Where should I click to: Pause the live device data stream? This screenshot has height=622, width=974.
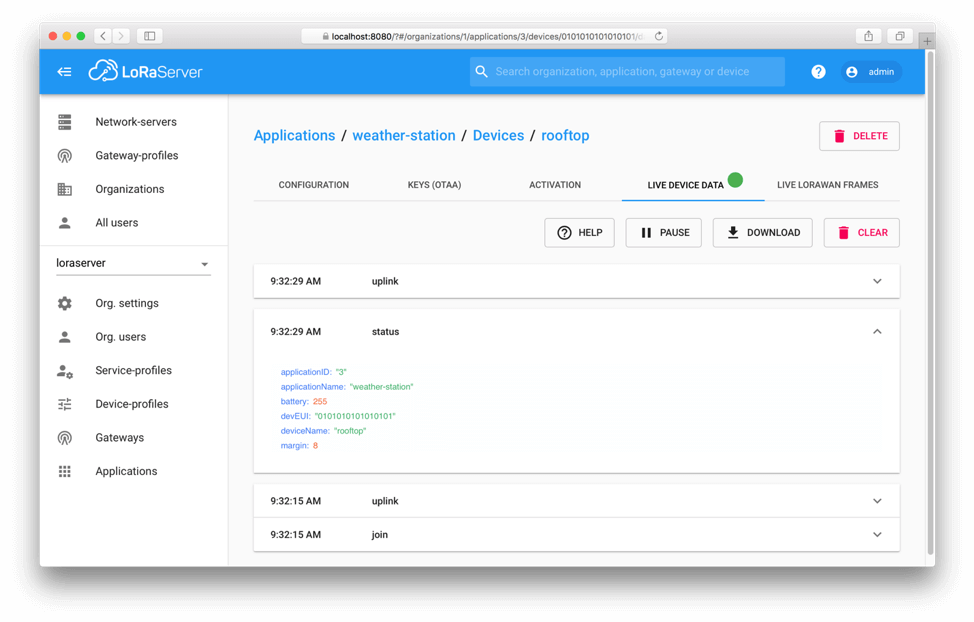point(663,232)
